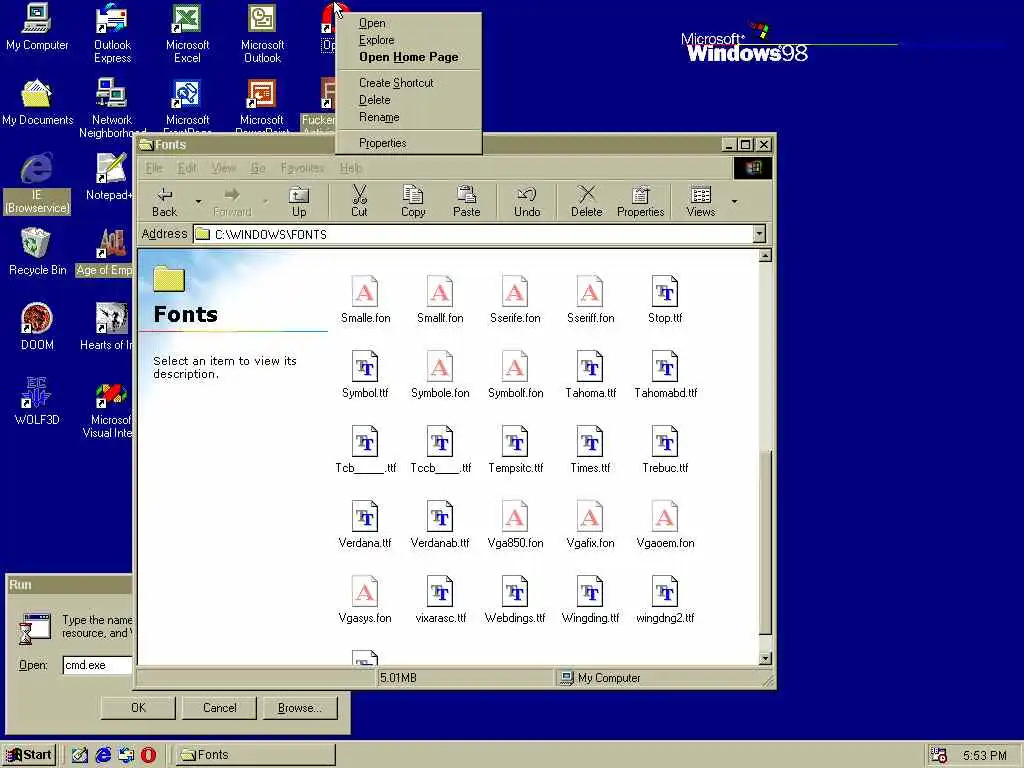Open the Recycle Bin icon
This screenshot has height=768, width=1024.
pos(37,251)
